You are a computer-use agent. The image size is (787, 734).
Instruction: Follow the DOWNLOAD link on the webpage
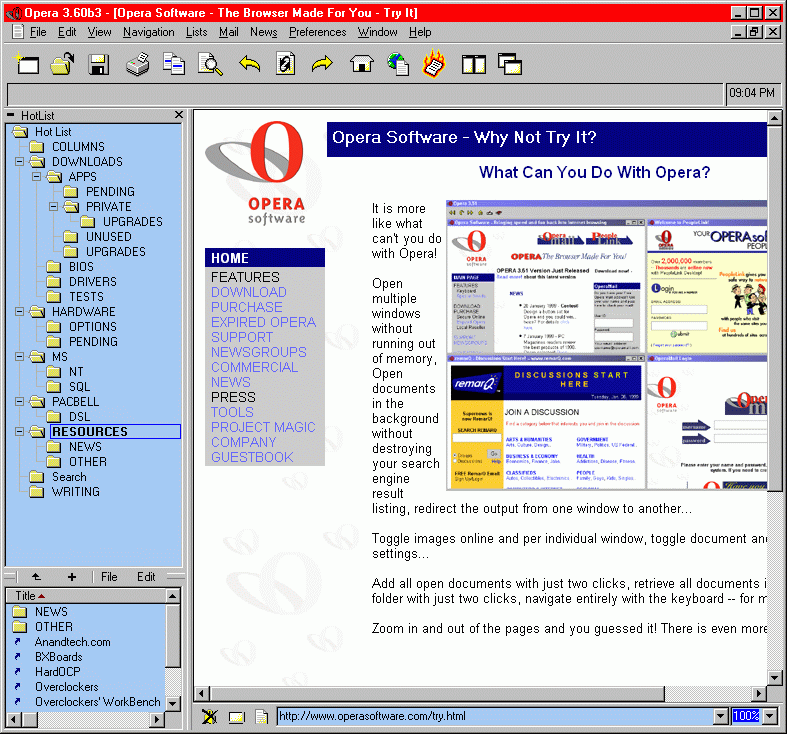248,292
